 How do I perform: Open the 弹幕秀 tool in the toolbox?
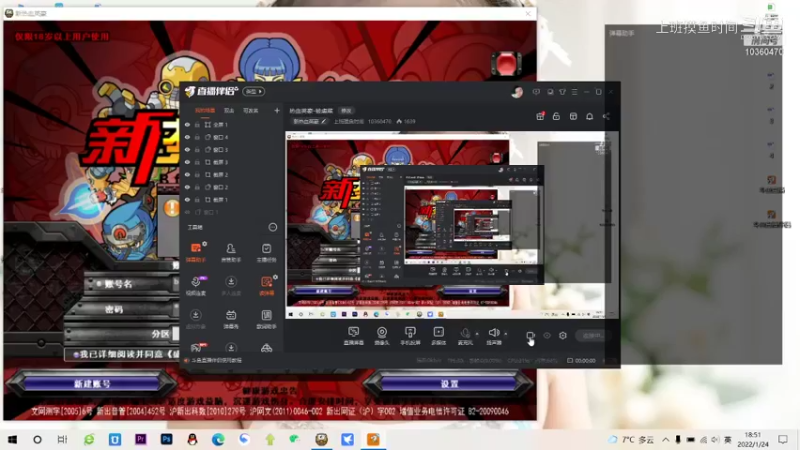[231, 319]
